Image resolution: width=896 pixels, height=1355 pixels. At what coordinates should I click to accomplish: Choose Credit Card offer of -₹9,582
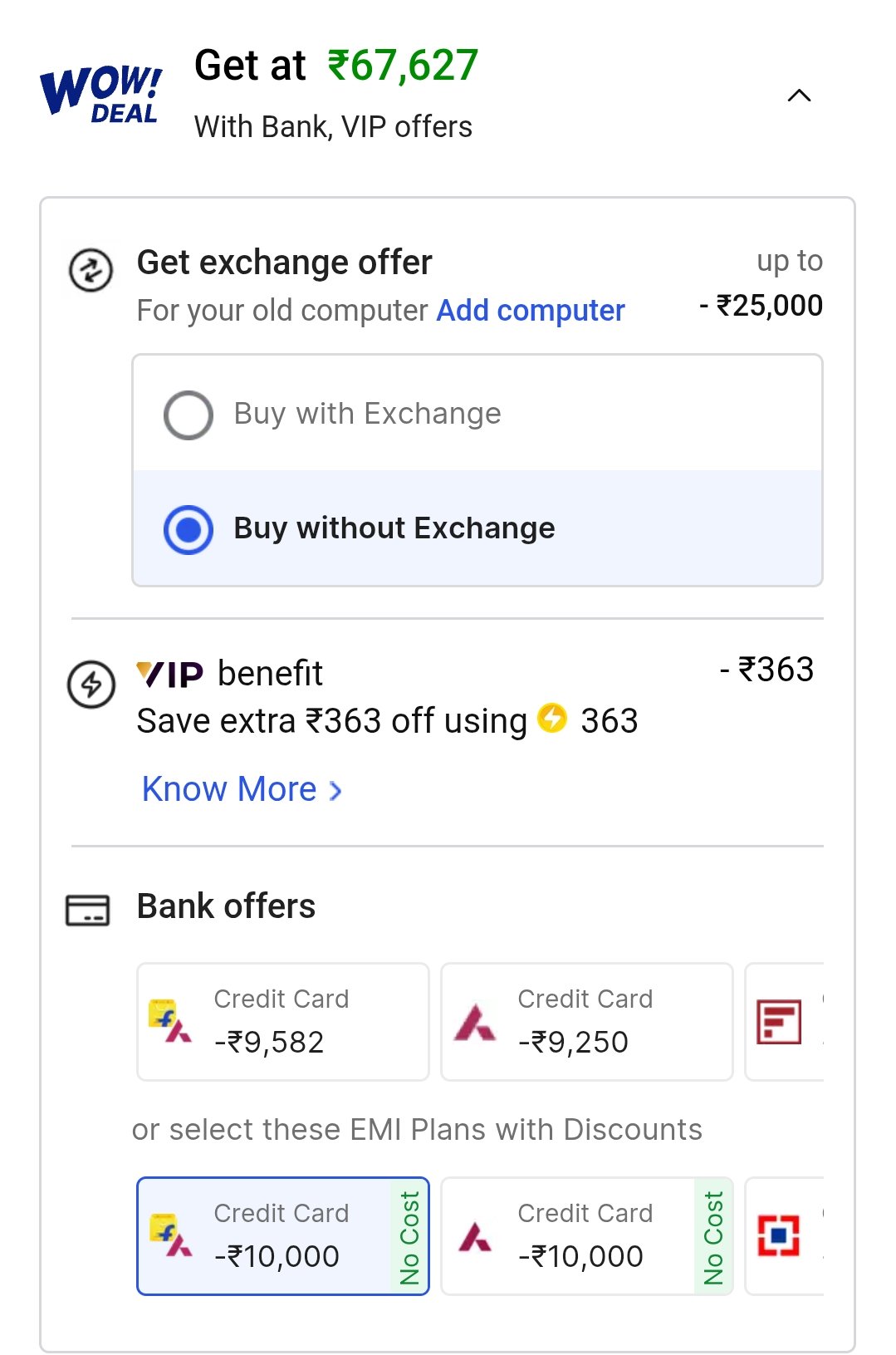[283, 1022]
